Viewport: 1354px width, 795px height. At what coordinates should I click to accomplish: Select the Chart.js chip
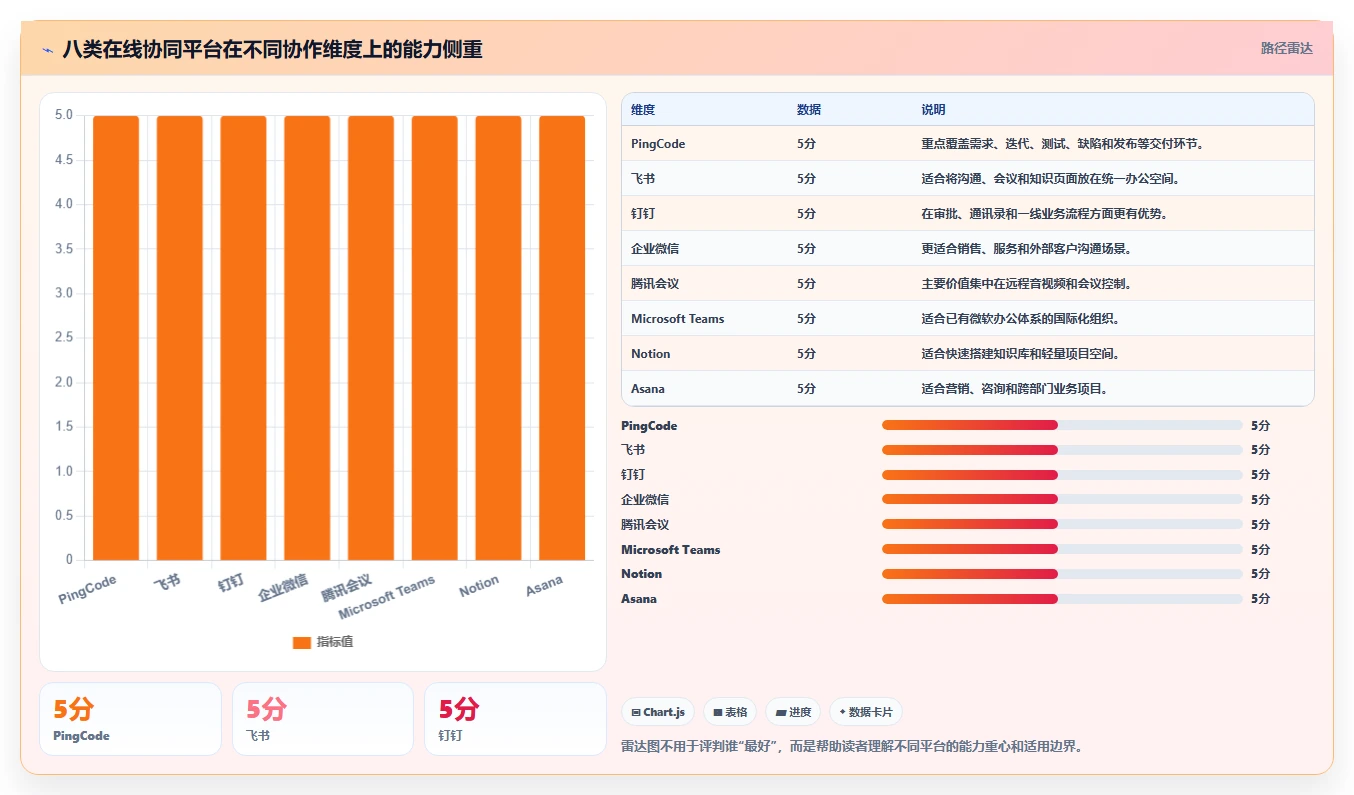[658, 712]
